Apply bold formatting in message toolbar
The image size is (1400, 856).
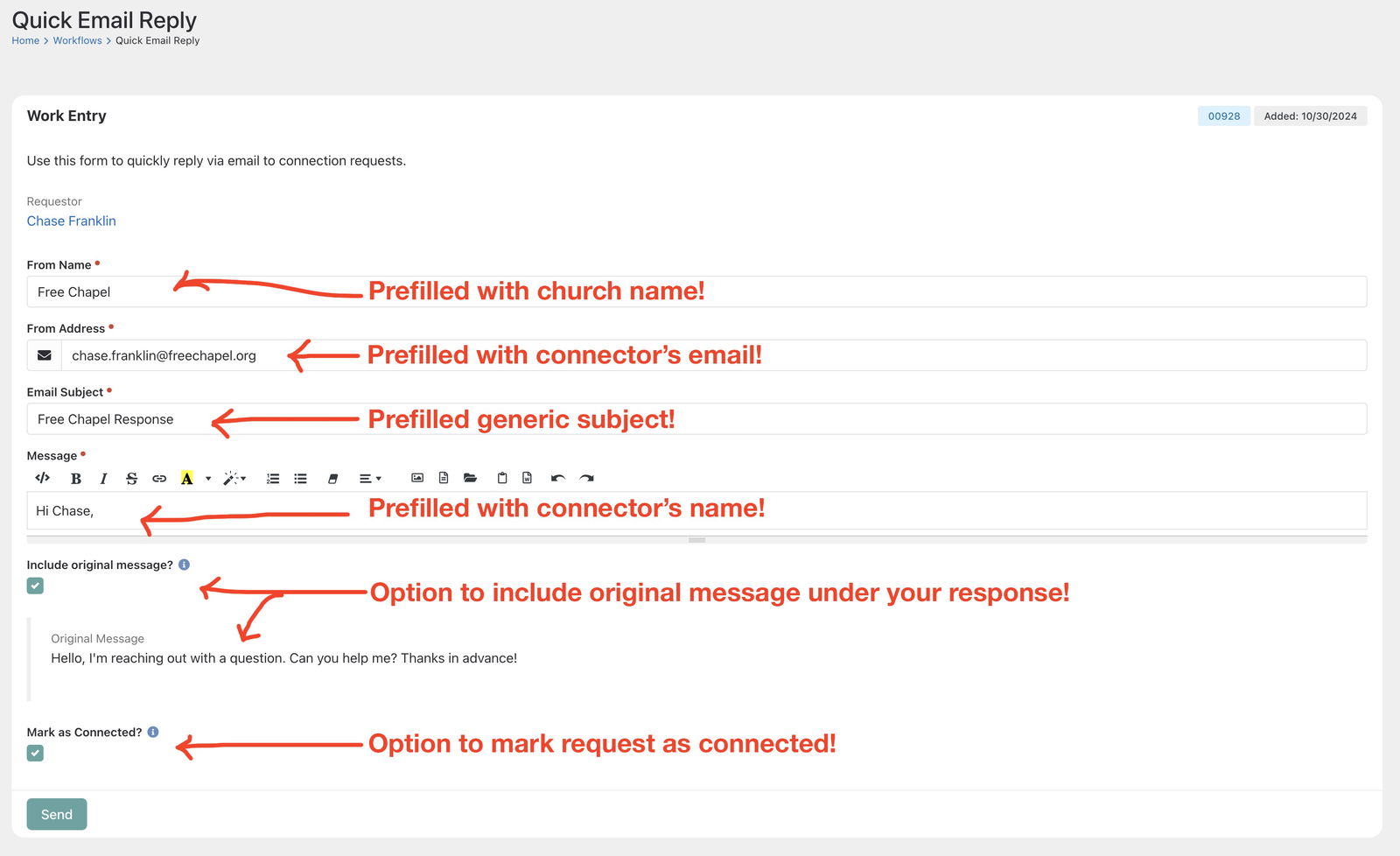point(76,478)
